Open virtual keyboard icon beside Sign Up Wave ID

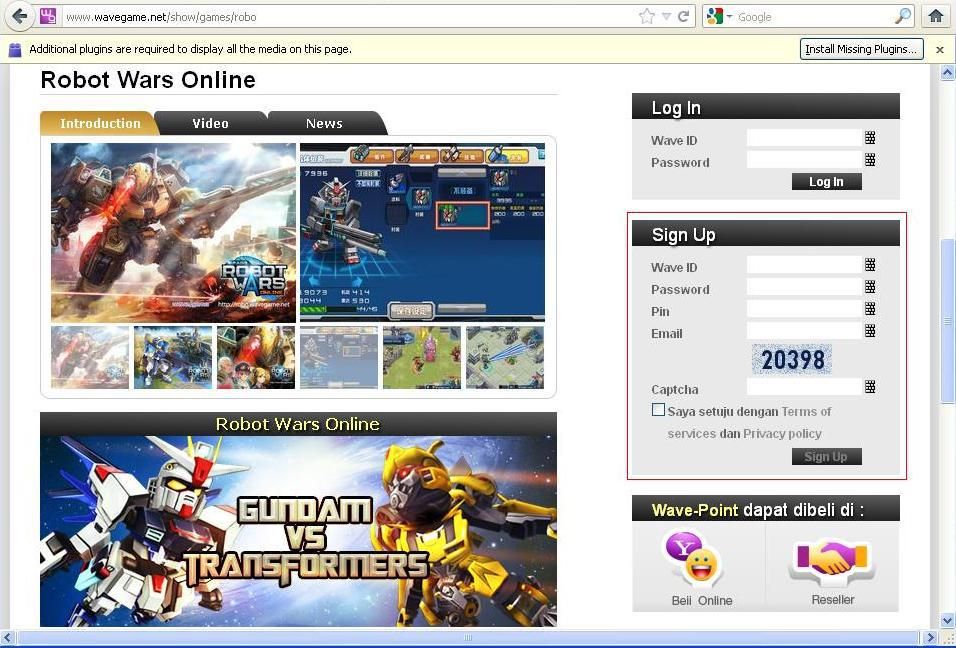tap(870, 265)
